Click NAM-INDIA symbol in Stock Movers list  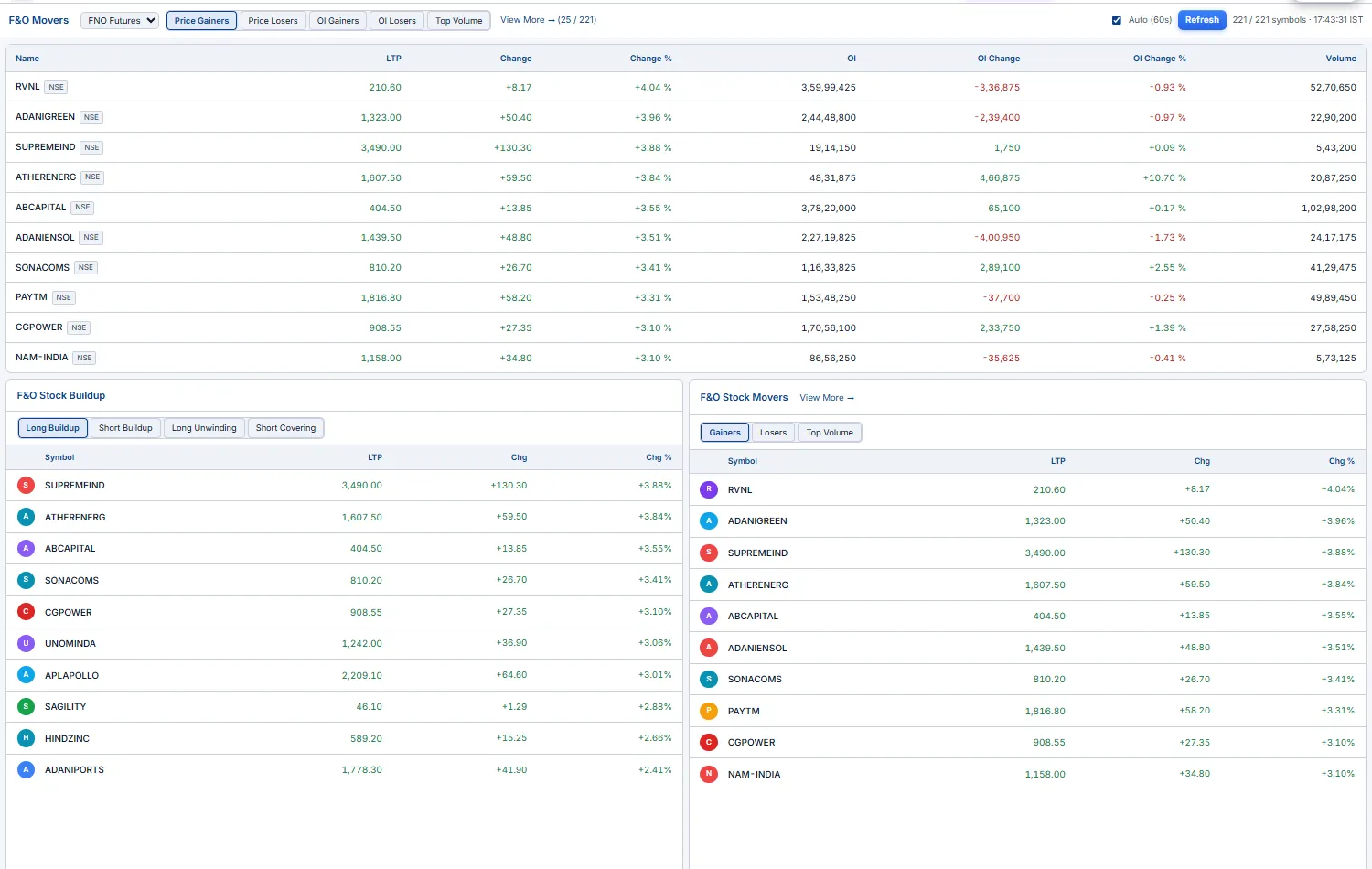[754, 775]
